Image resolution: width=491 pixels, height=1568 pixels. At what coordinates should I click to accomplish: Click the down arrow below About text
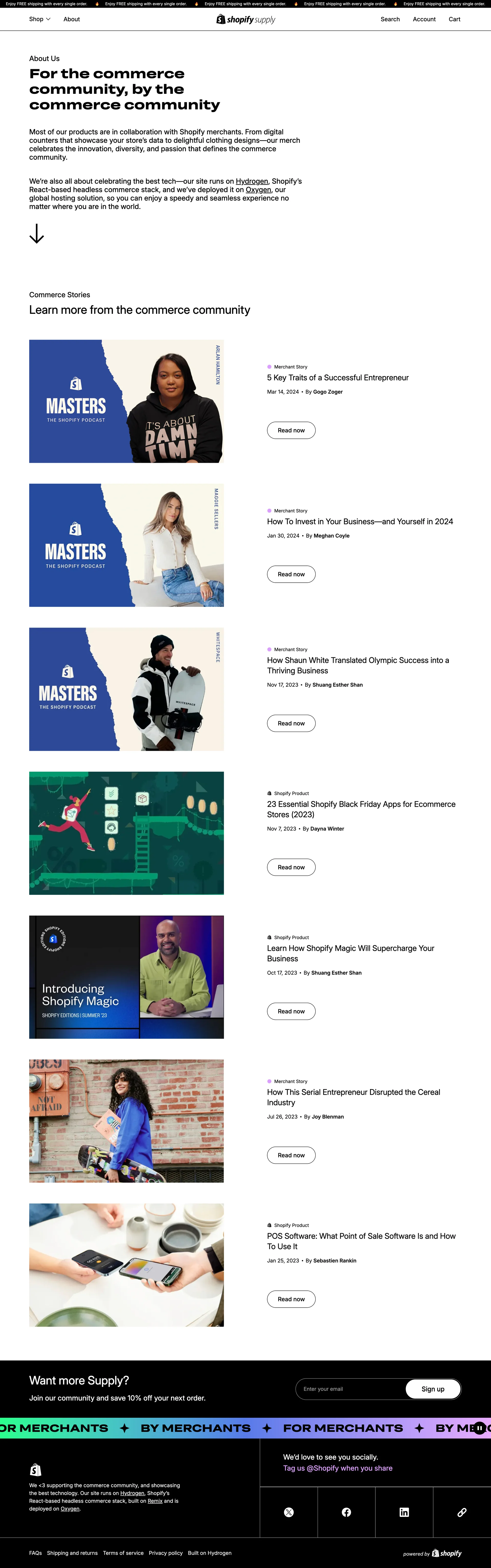click(37, 234)
